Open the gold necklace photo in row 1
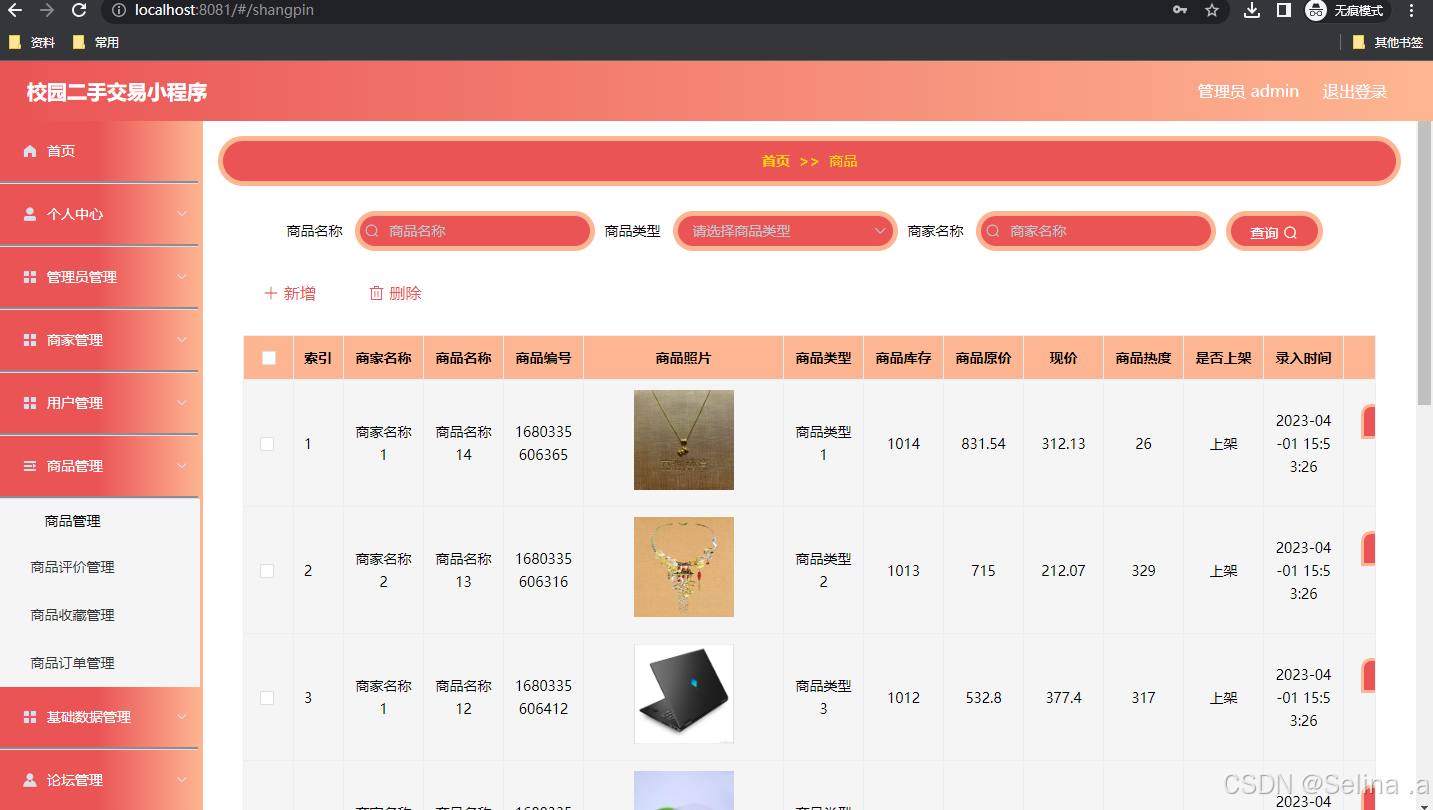Screen dimensions: 1433x810 (x=684, y=440)
